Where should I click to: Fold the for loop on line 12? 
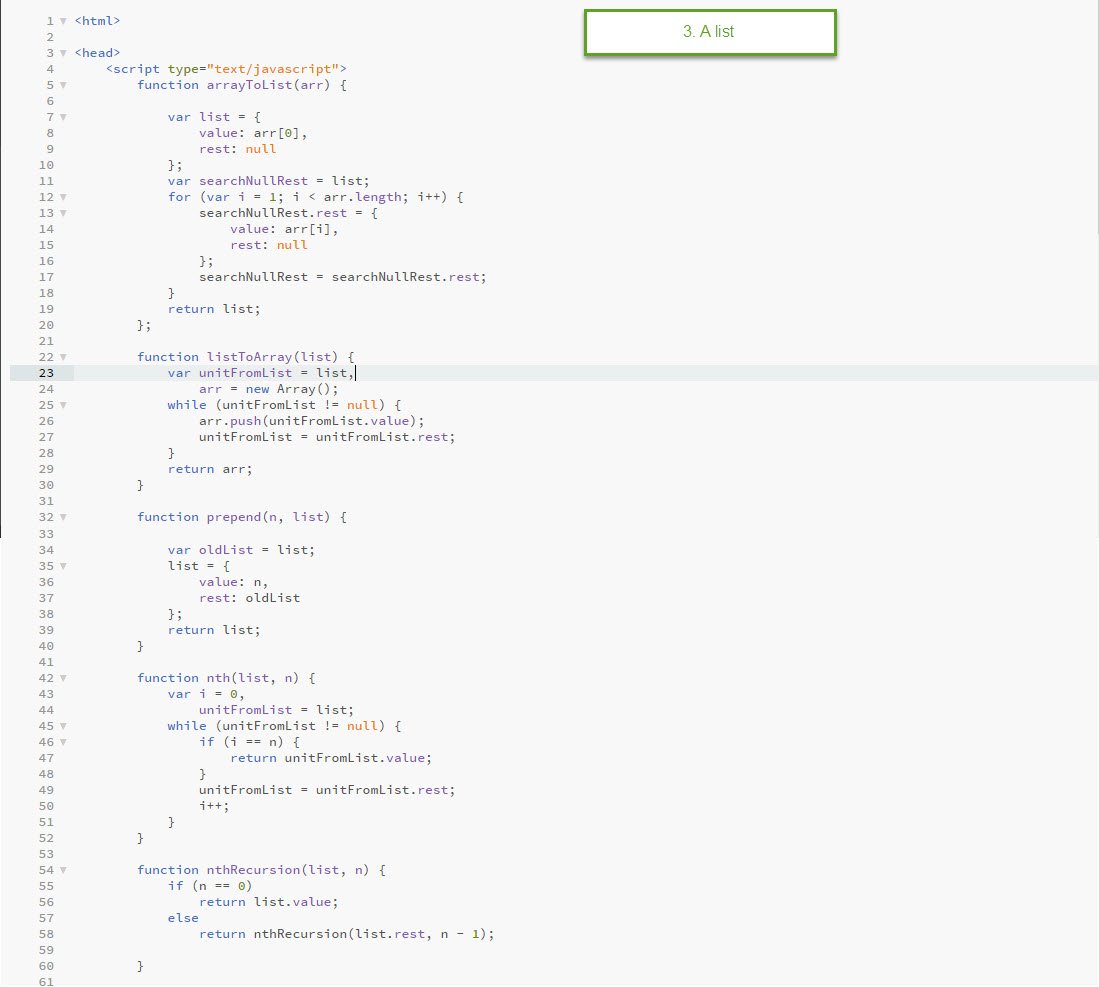63,197
